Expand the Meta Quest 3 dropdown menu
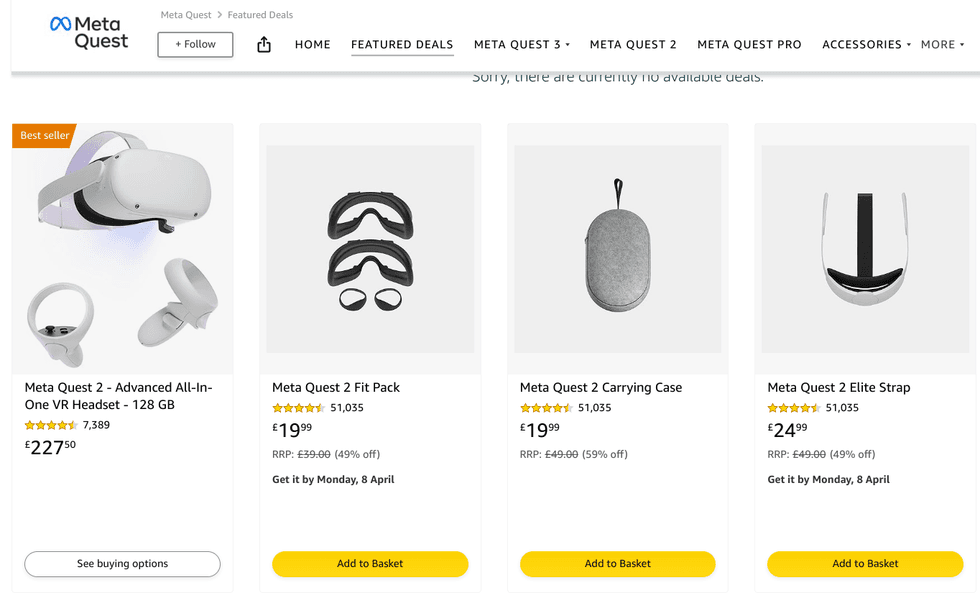Screen dimensions: 980x601 (x=521, y=45)
